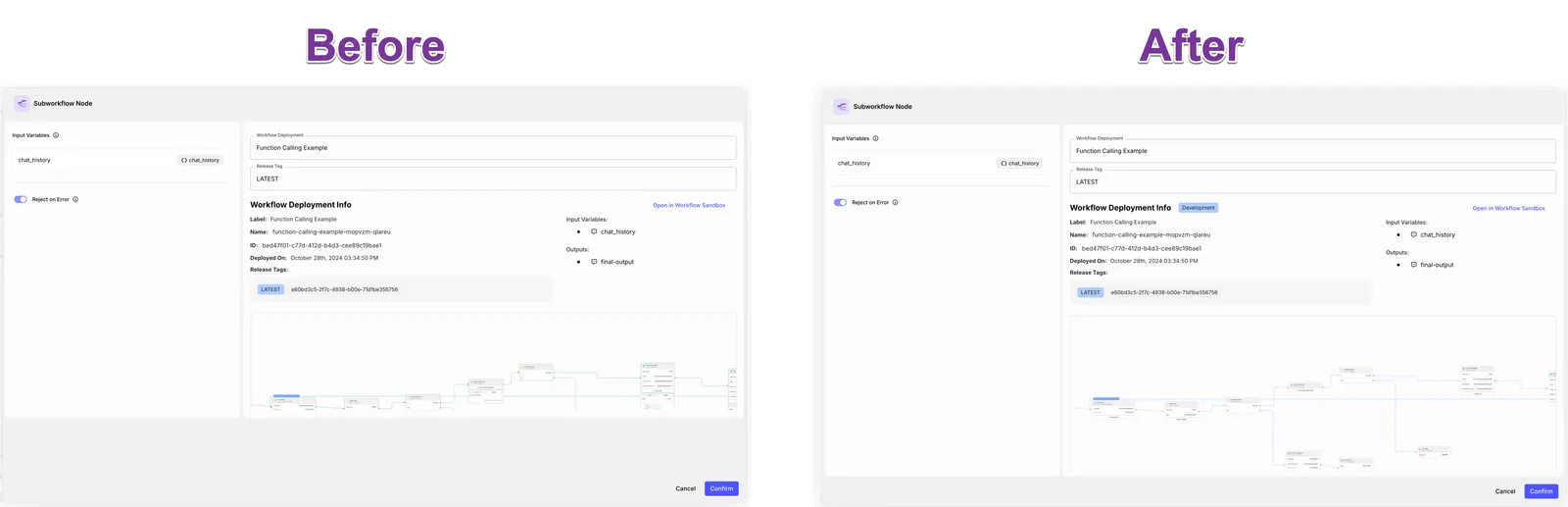1568x507 pixels.
Task: Click the name function-calling-example-mopvzm-qlareu in After panel
Action: point(1151,235)
